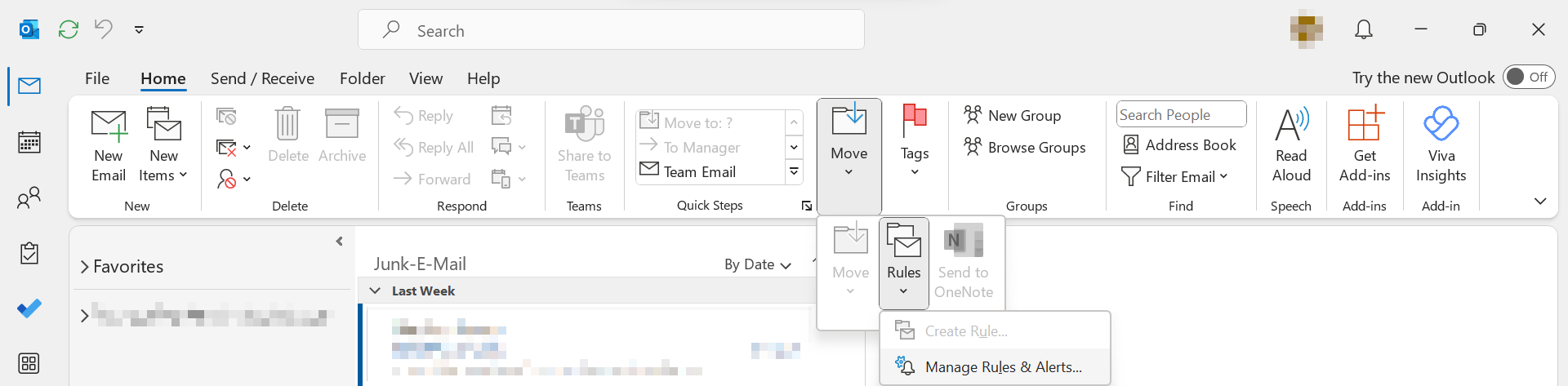Image resolution: width=1568 pixels, height=386 pixels.
Task: Open More Apps grid icon
Action: [x=29, y=363]
